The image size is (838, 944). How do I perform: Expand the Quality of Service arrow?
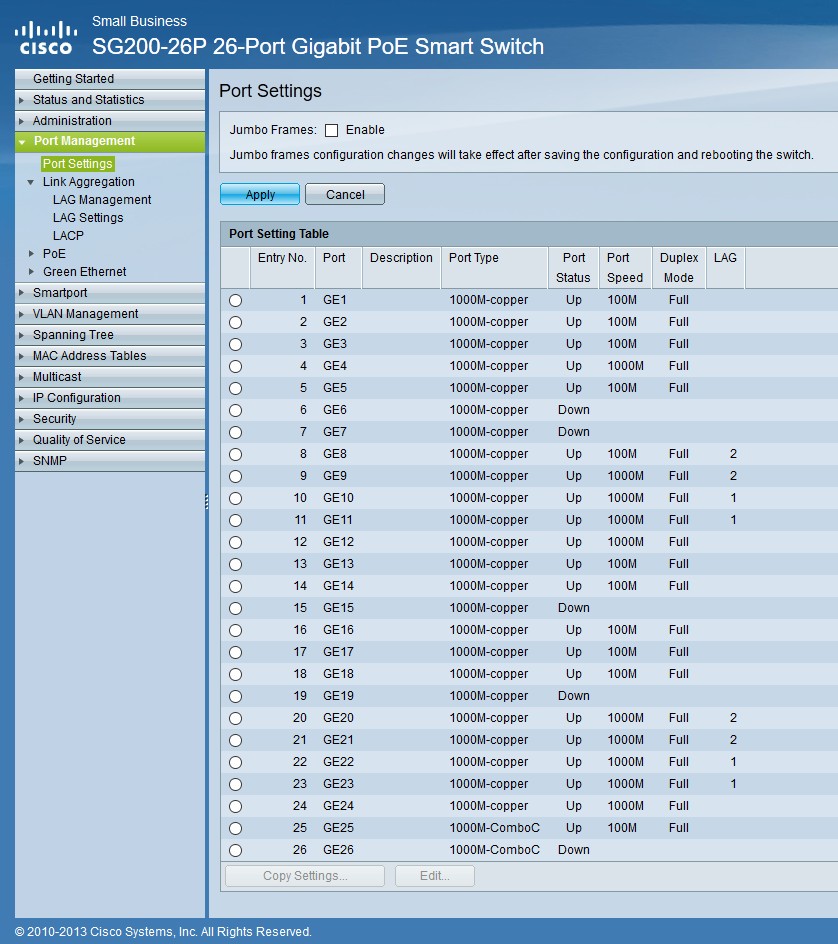point(22,440)
